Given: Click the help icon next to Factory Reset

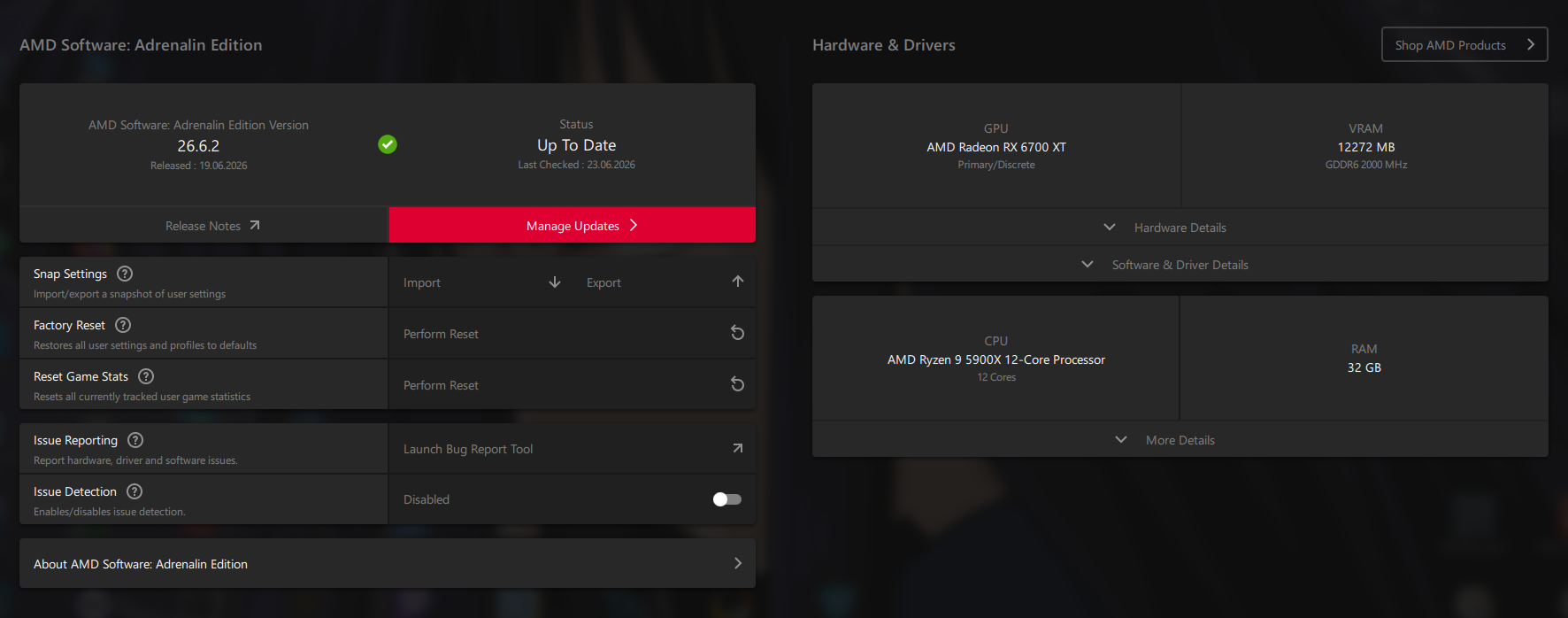Looking at the screenshot, I should 123,325.
